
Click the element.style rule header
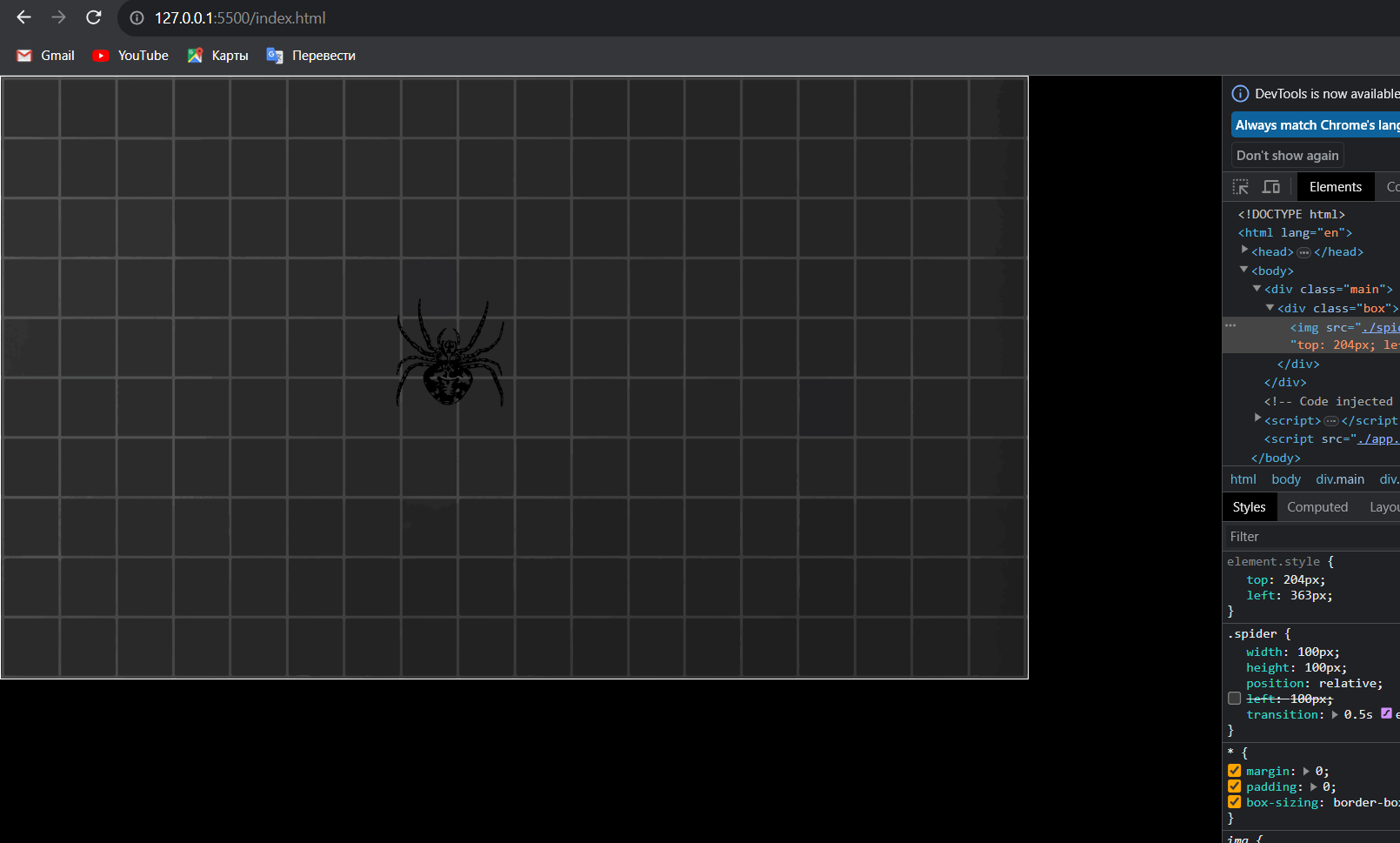[1273, 562]
